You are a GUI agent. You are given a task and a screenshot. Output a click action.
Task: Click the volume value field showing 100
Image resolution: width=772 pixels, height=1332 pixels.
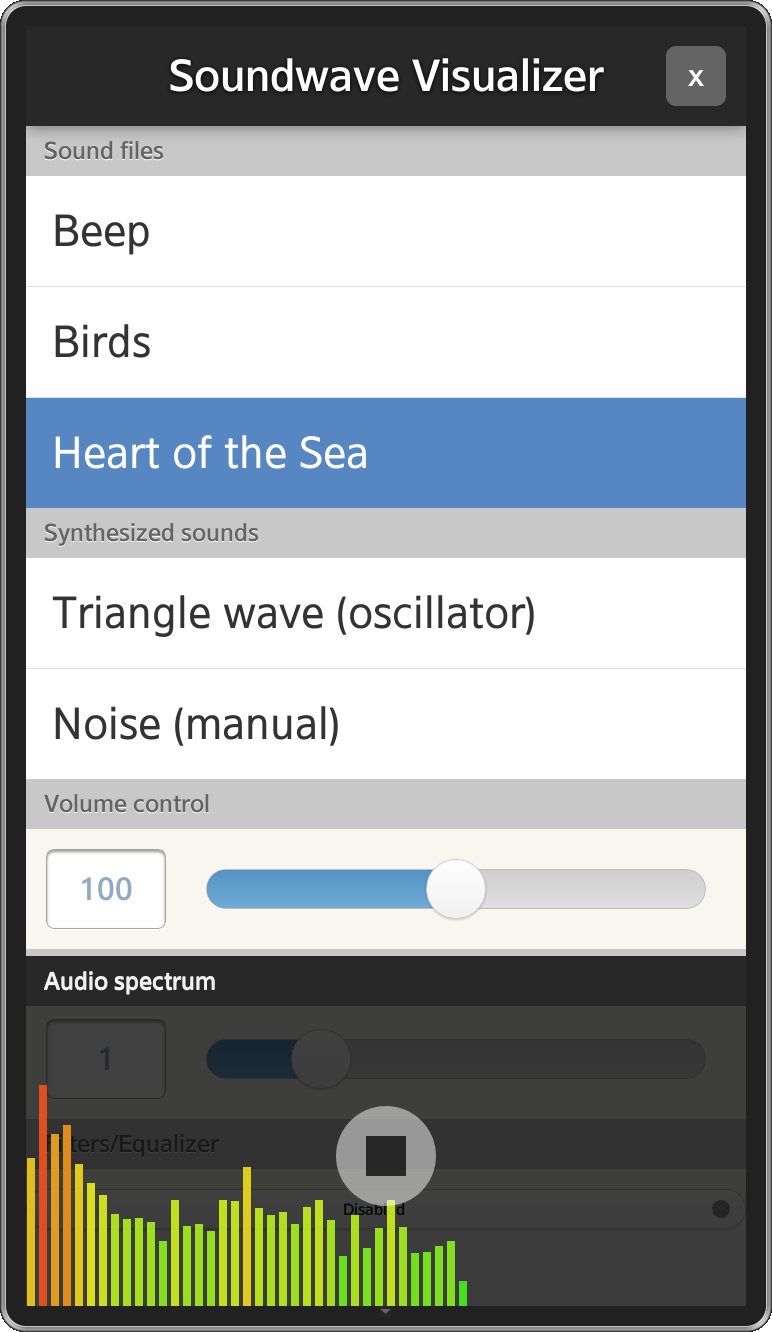point(106,889)
